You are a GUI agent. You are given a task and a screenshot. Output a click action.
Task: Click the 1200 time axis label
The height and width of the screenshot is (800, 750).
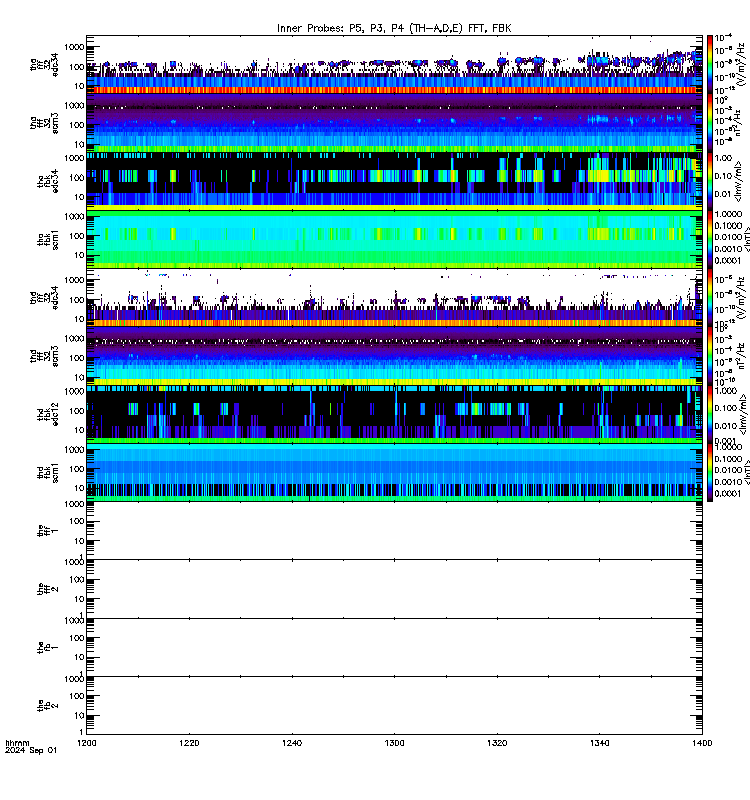pyautogui.click(x=86, y=743)
